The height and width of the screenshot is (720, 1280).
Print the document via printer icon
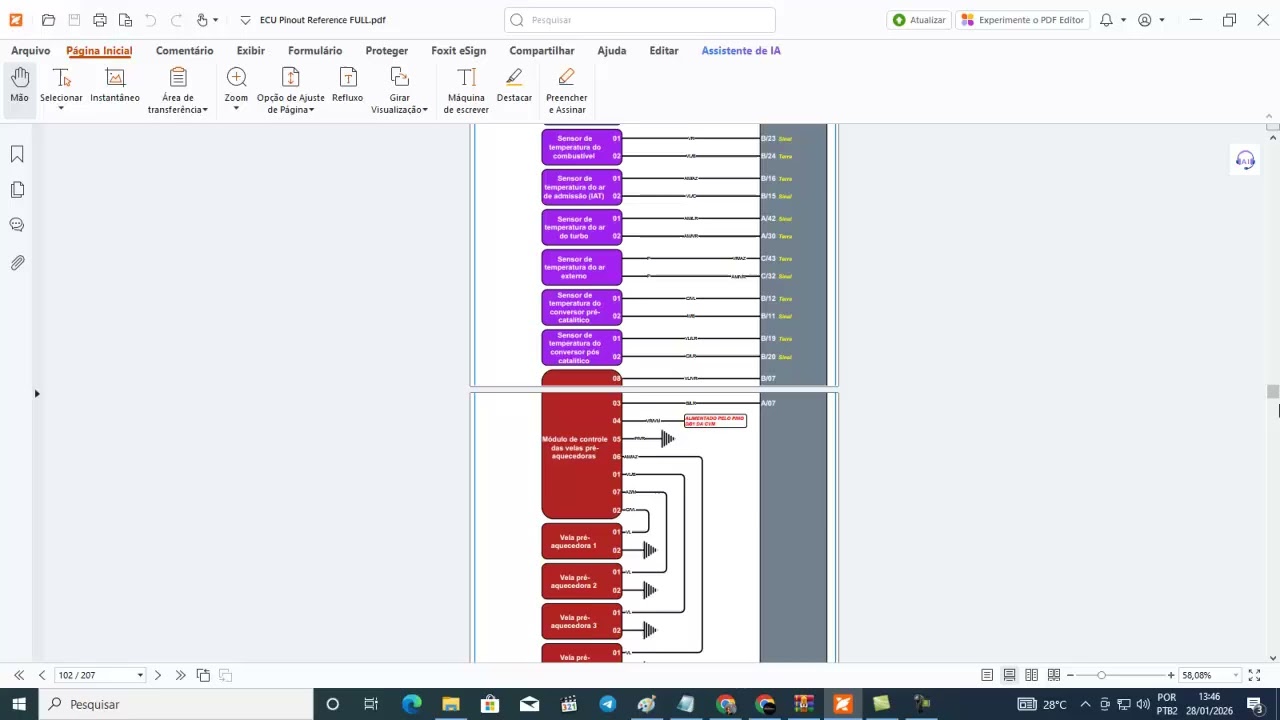click(x=100, y=20)
